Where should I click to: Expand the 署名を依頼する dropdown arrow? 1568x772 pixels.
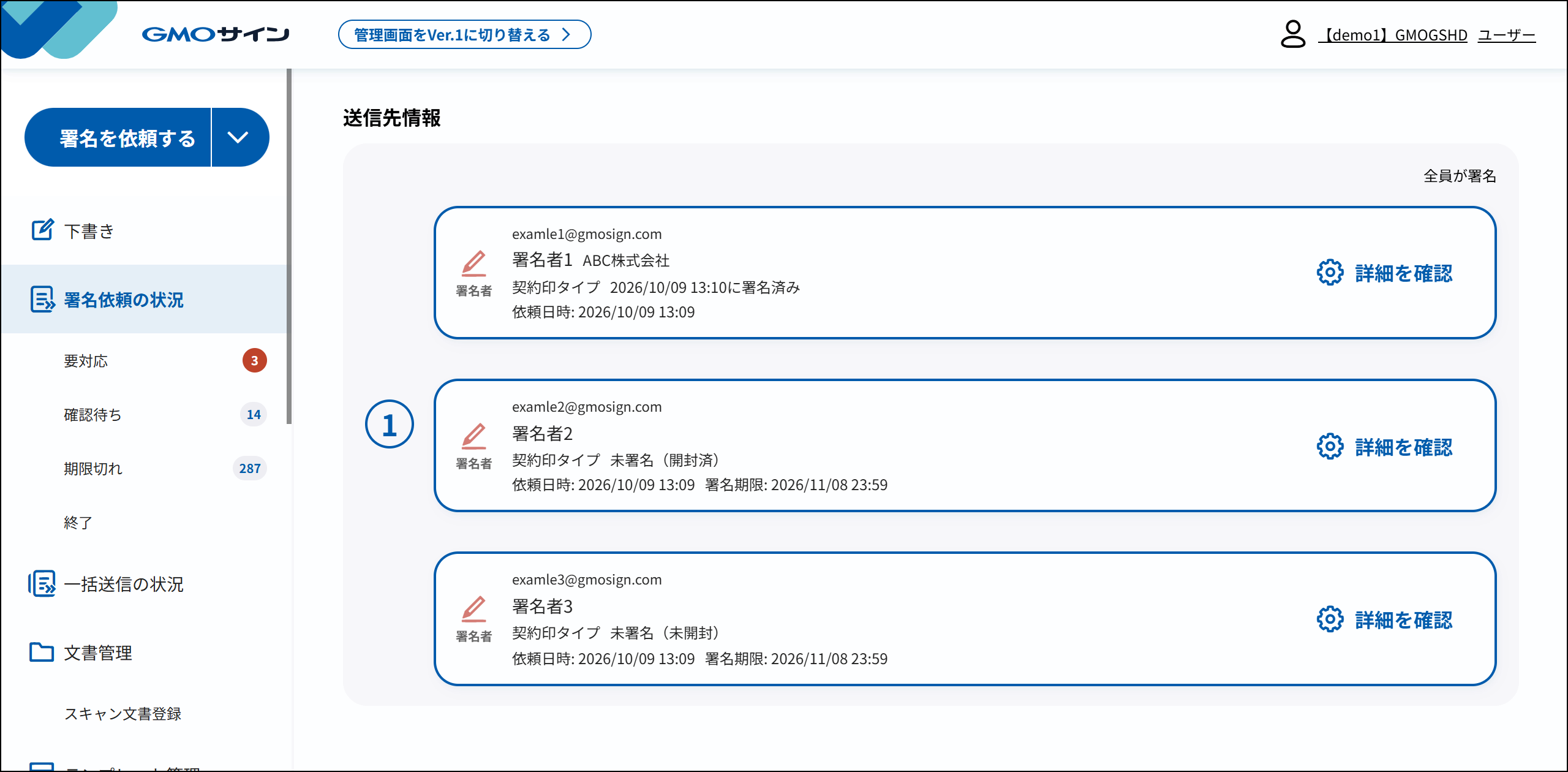(239, 137)
